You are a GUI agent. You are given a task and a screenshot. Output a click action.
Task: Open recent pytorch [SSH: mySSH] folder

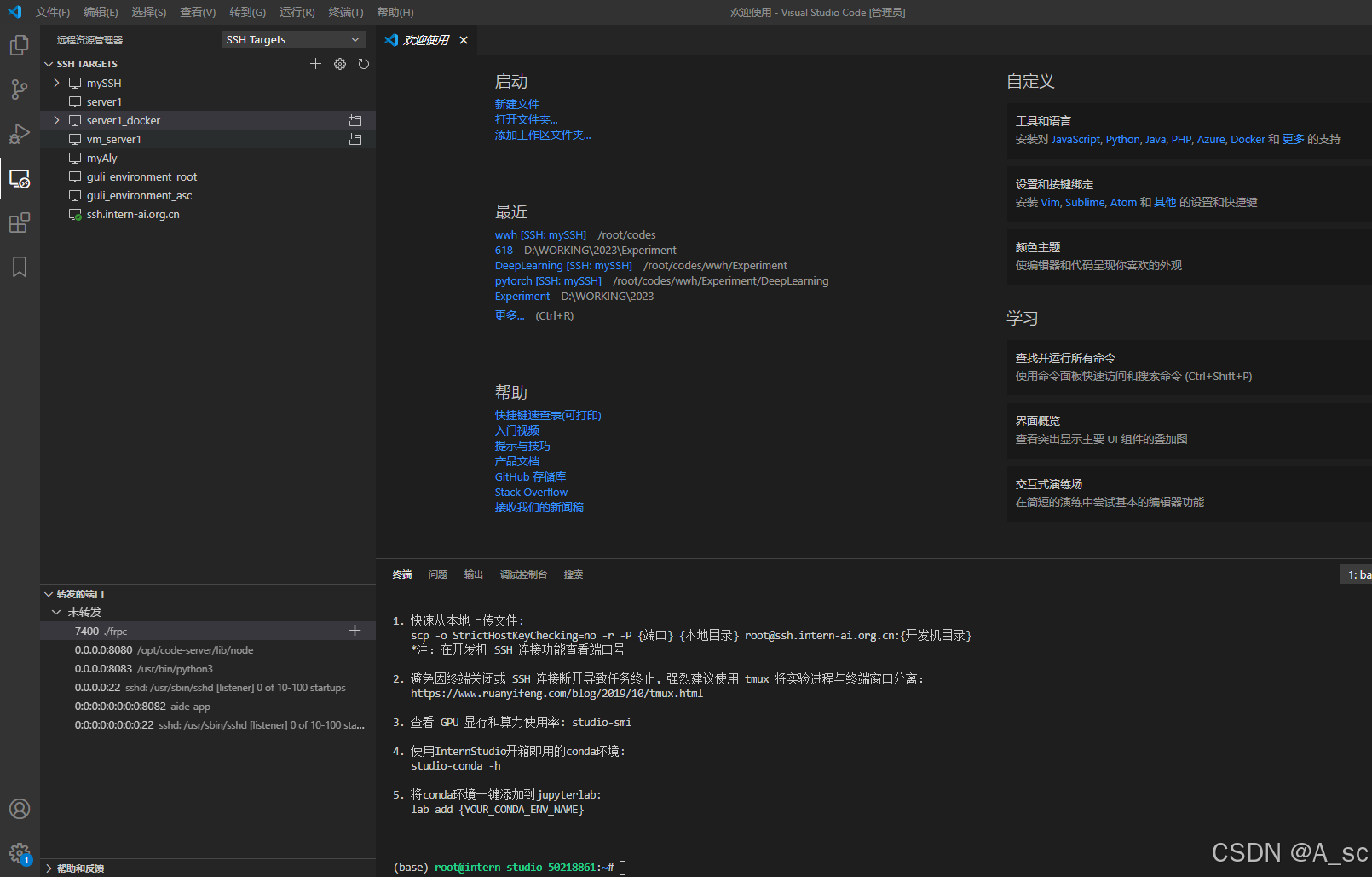click(x=548, y=281)
